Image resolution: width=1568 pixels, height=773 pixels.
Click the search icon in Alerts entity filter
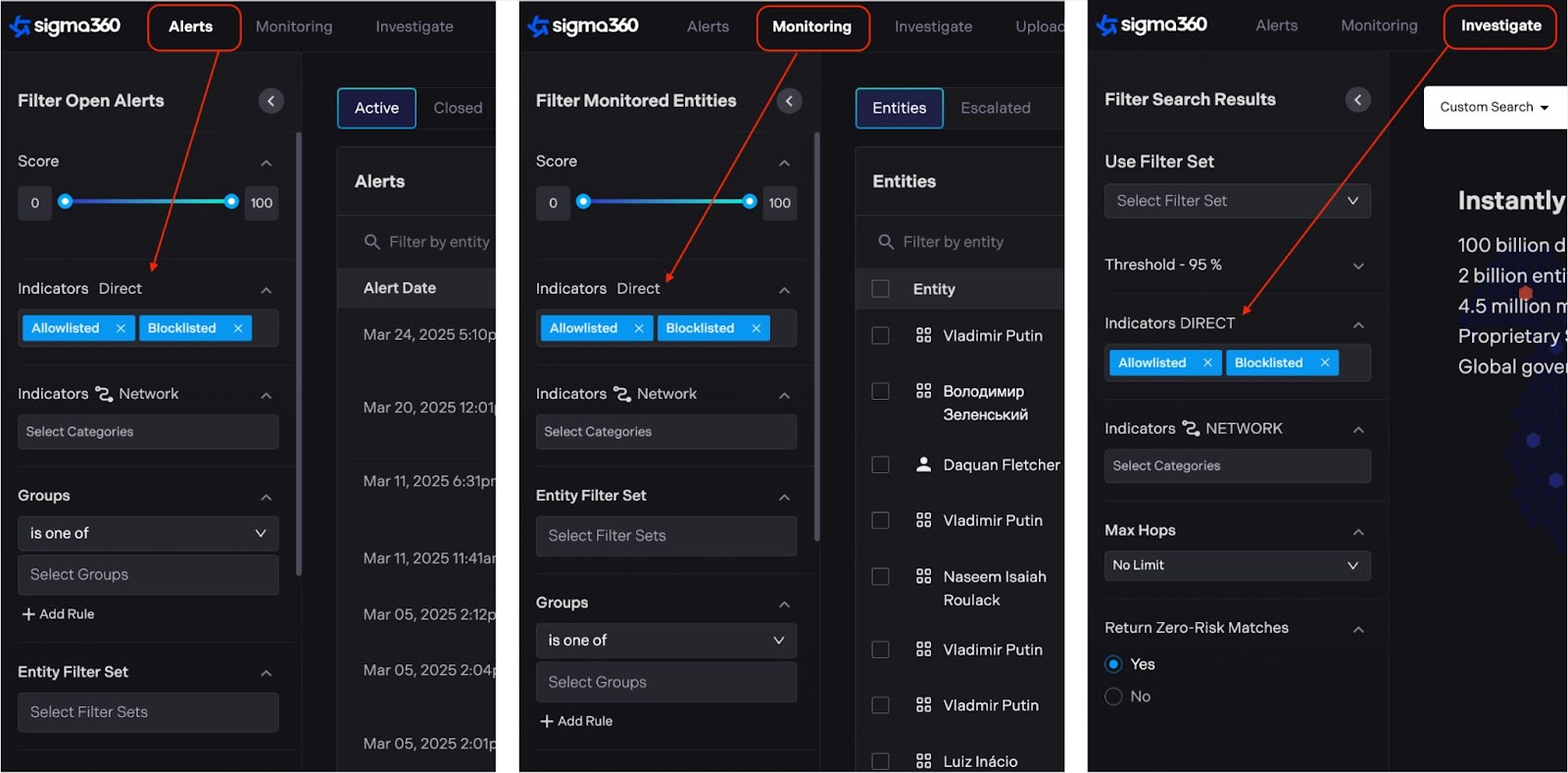tap(371, 242)
